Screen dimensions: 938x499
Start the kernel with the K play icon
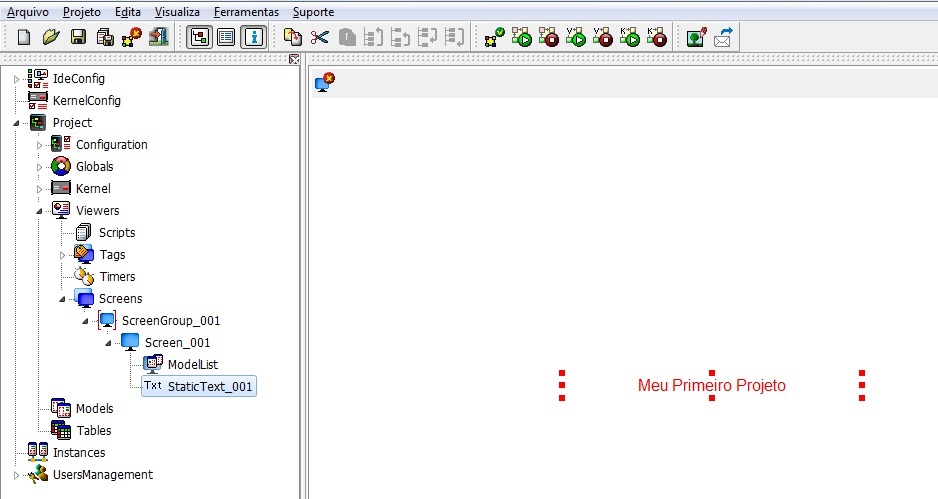(630, 37)
